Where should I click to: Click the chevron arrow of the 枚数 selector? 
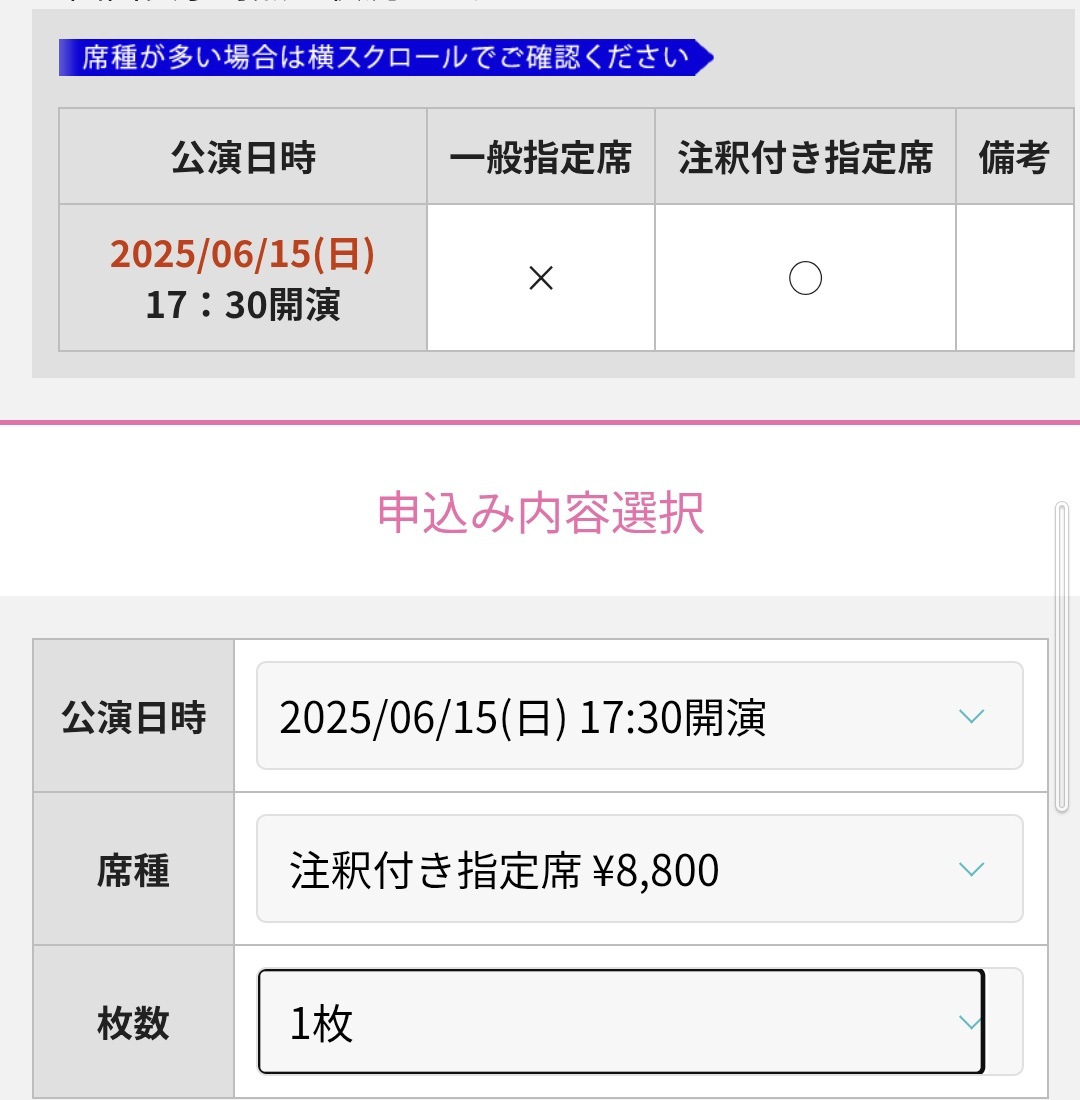click(971, 1022)
